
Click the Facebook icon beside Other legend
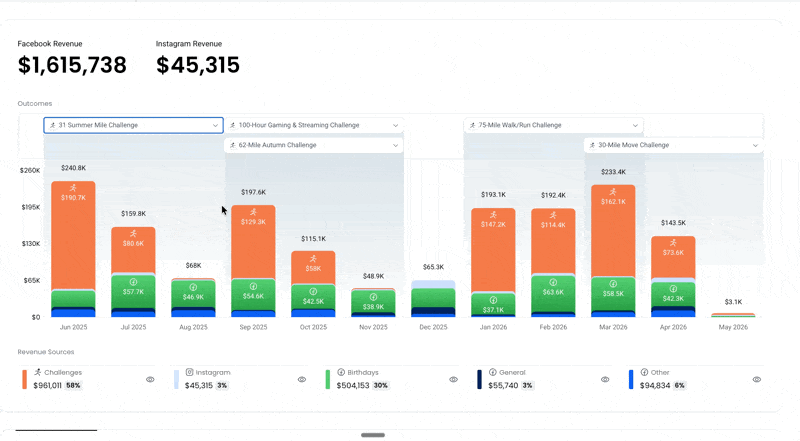644,372
